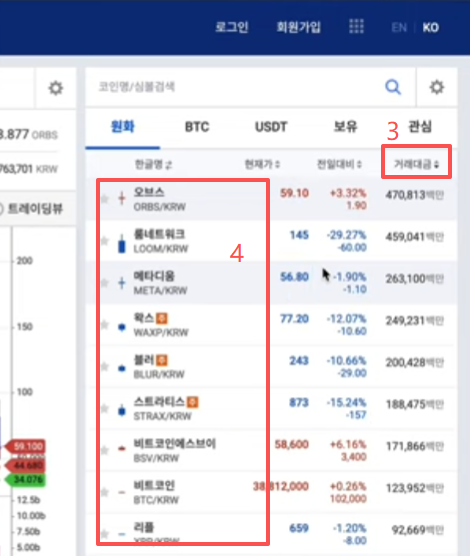470x556 pixels.
Task: Click the orange badge next to 스트라티스
Action: click(x=192, y=402)
